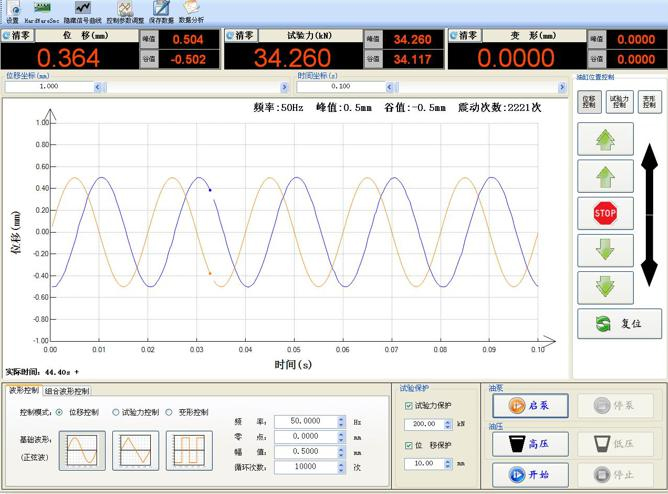Click the 10.00 mm spinner arrows
This screenshot has width=668, height=494.
tap(448, 463)
